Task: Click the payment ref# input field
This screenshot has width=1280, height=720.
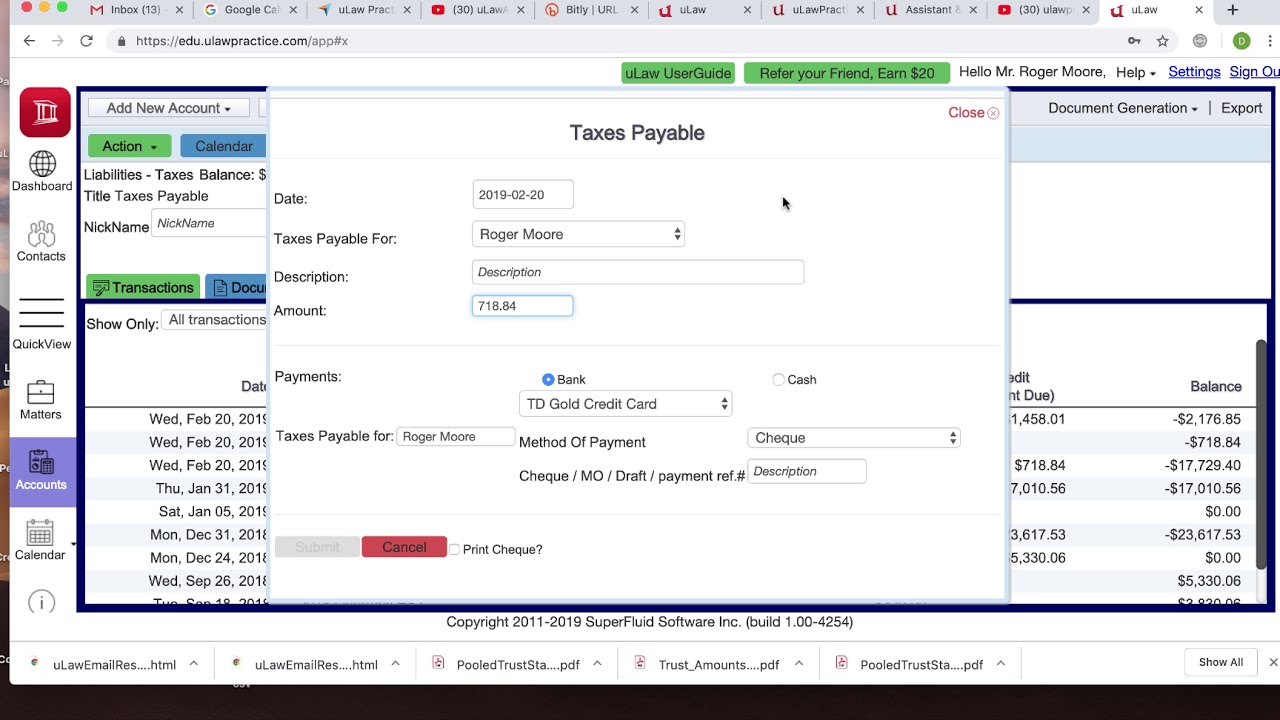Action: (x=807, y=471)
